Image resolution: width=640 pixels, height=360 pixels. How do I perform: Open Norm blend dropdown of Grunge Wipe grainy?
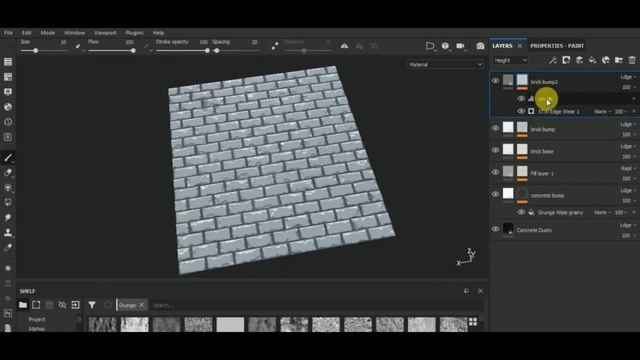(602, 213)
